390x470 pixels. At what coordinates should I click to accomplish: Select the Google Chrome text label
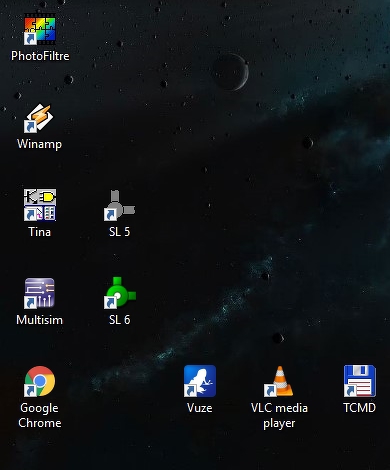click(x=40, y=415)
